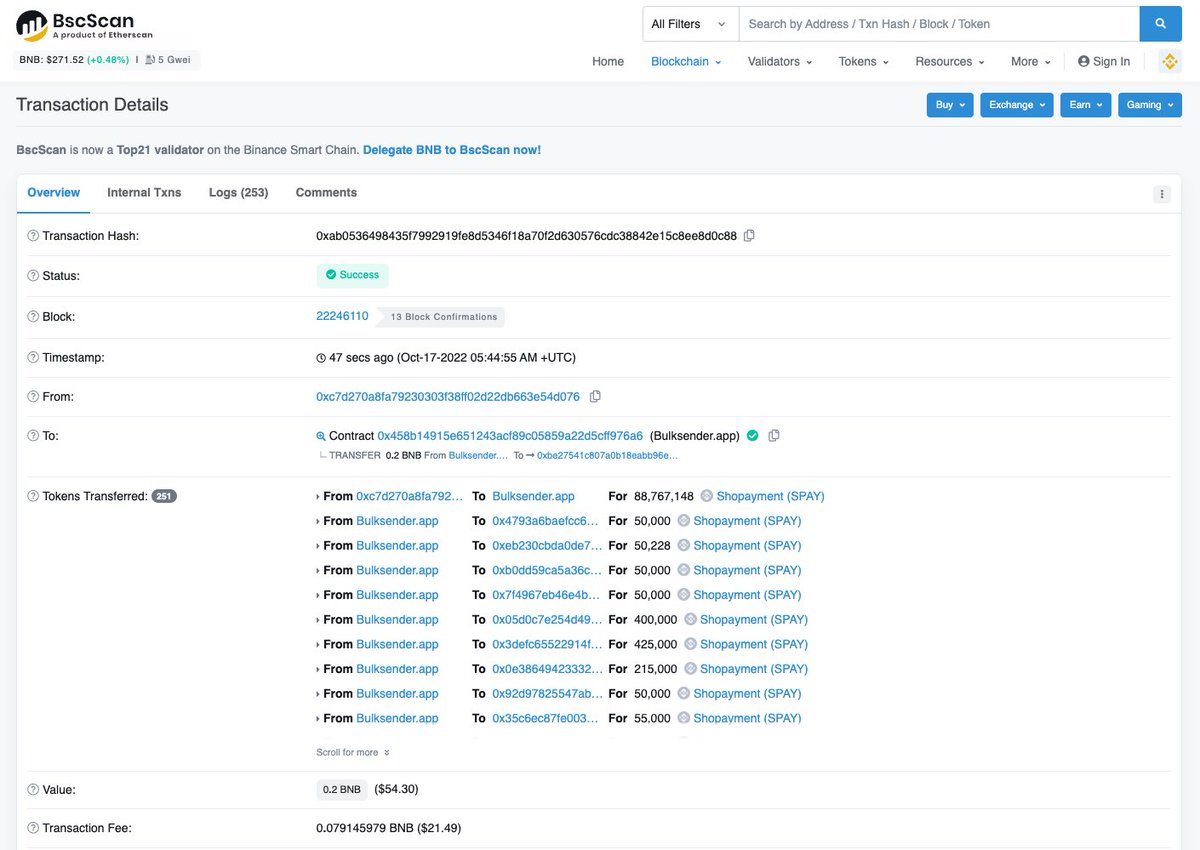Open From address 0xc7d270a8fa79 link

tap(448, 397)
